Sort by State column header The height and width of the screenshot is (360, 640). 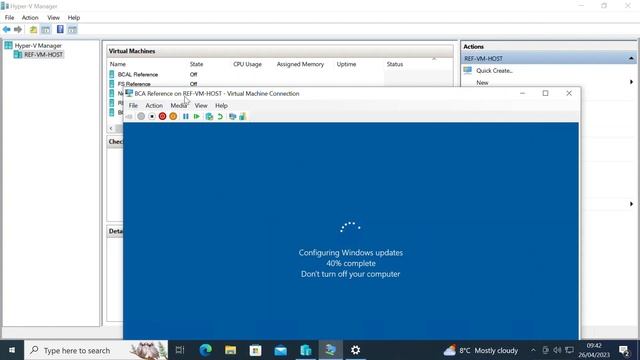196,64
